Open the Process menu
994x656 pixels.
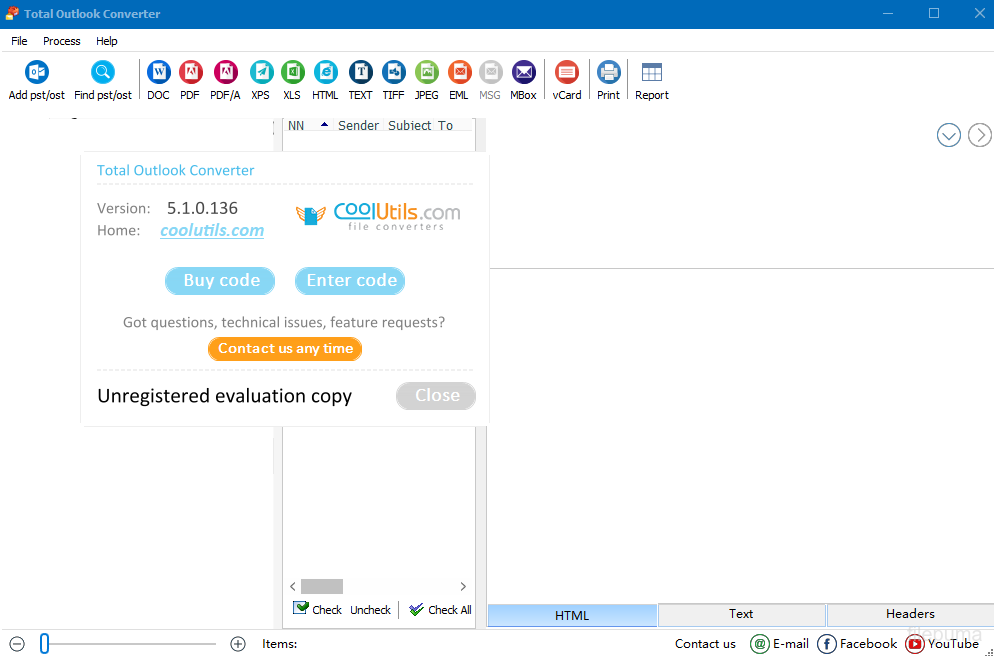coord(62,41)
